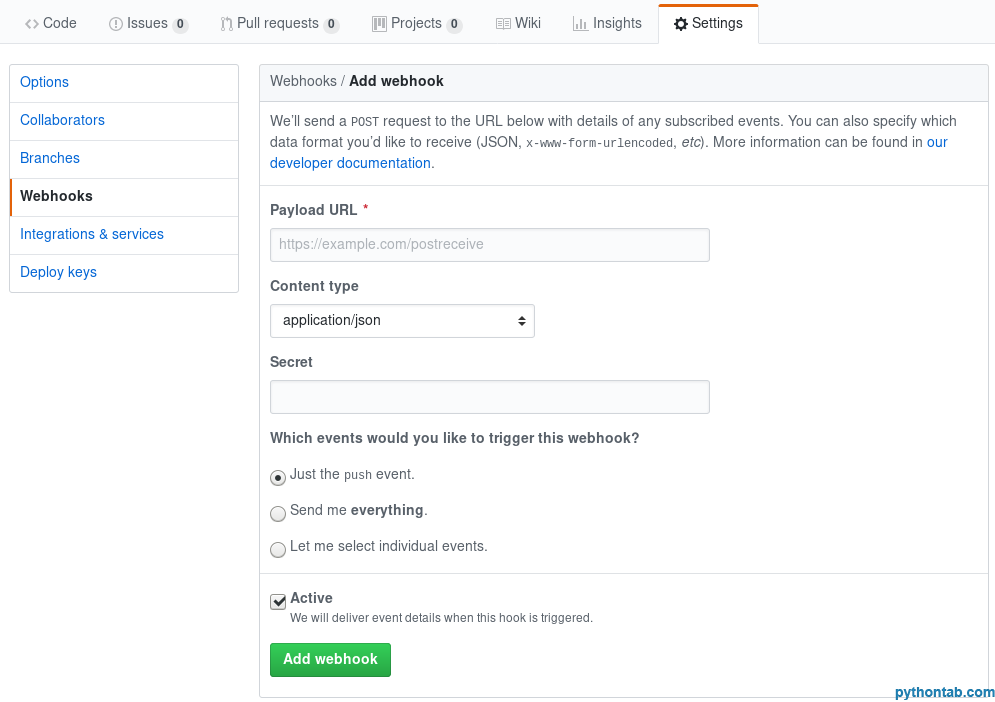Click the Code tab angle-brackets icon
The height and width of the screenshot is (702, 995).
[x=32, y=24]
